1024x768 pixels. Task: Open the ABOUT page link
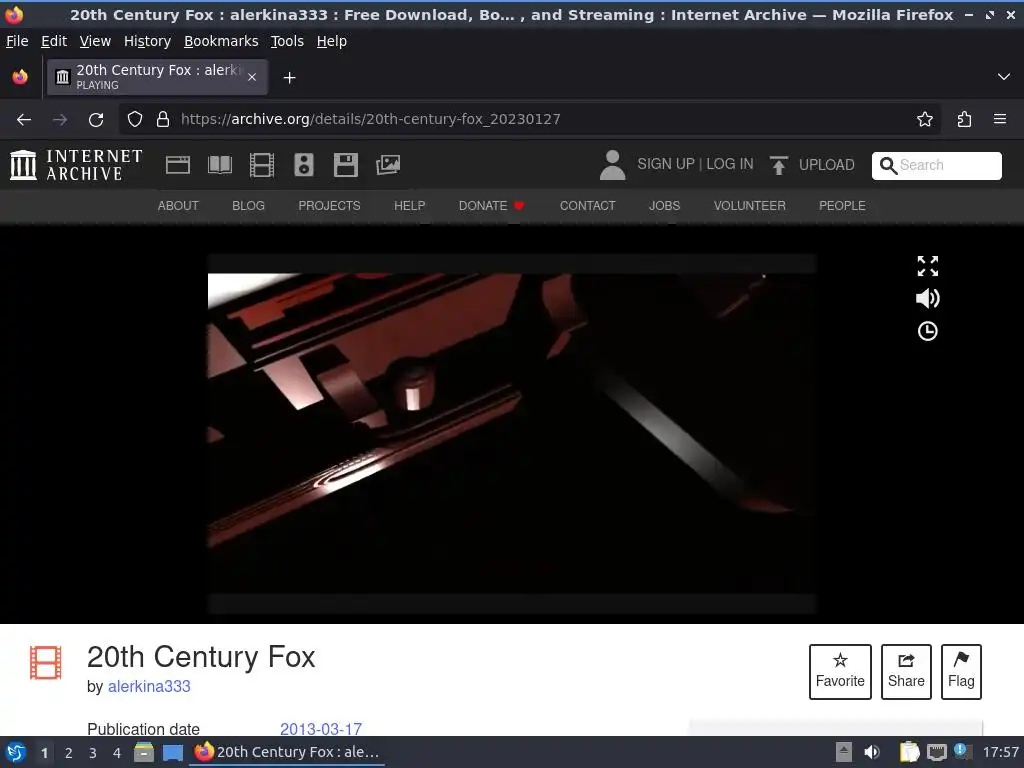[178, 206]
